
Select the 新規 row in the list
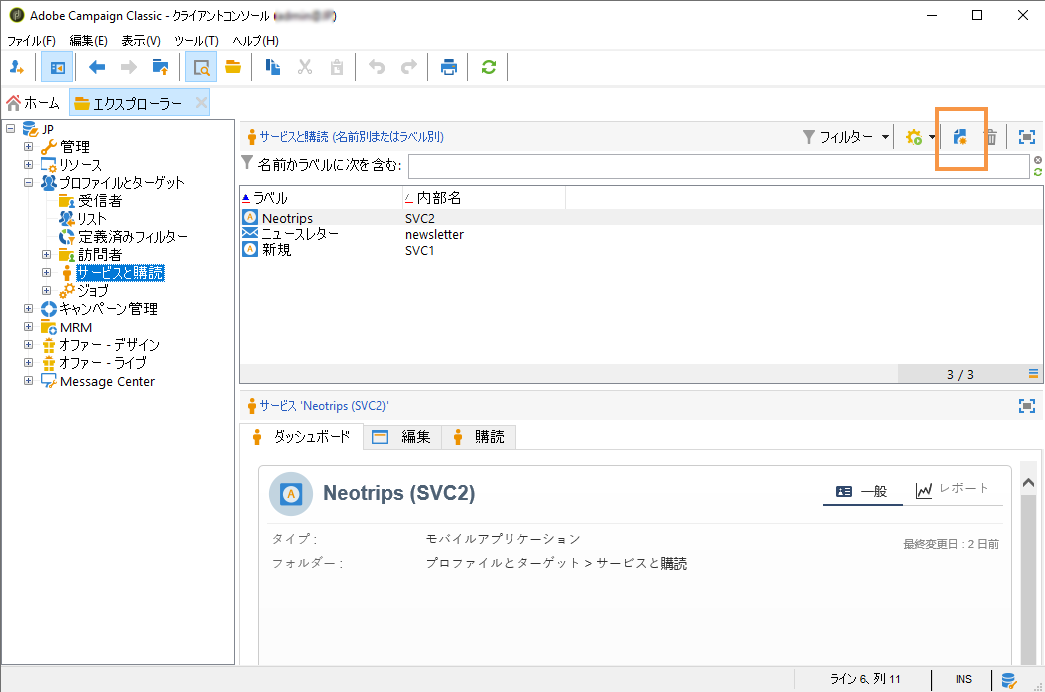point(641,250)
